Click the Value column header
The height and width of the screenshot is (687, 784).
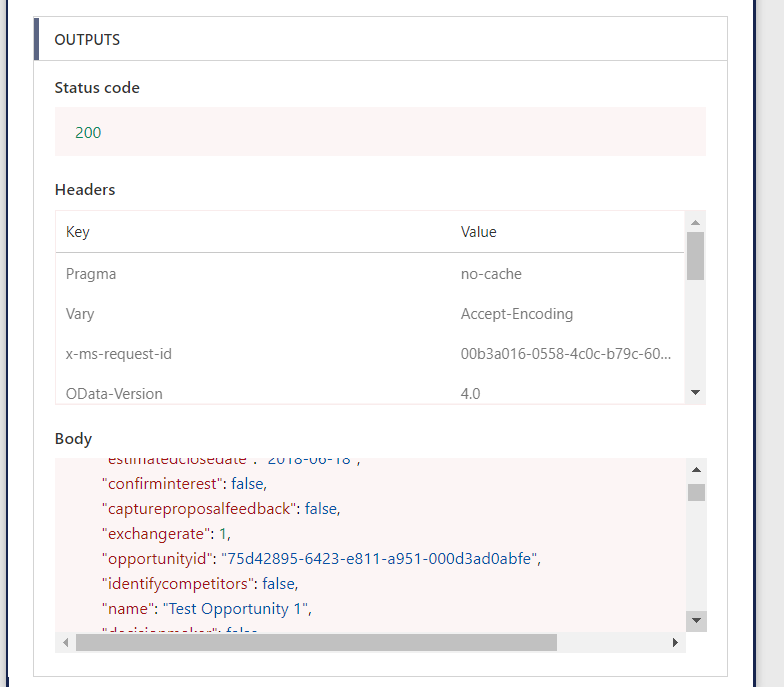[x=478, y=232]
